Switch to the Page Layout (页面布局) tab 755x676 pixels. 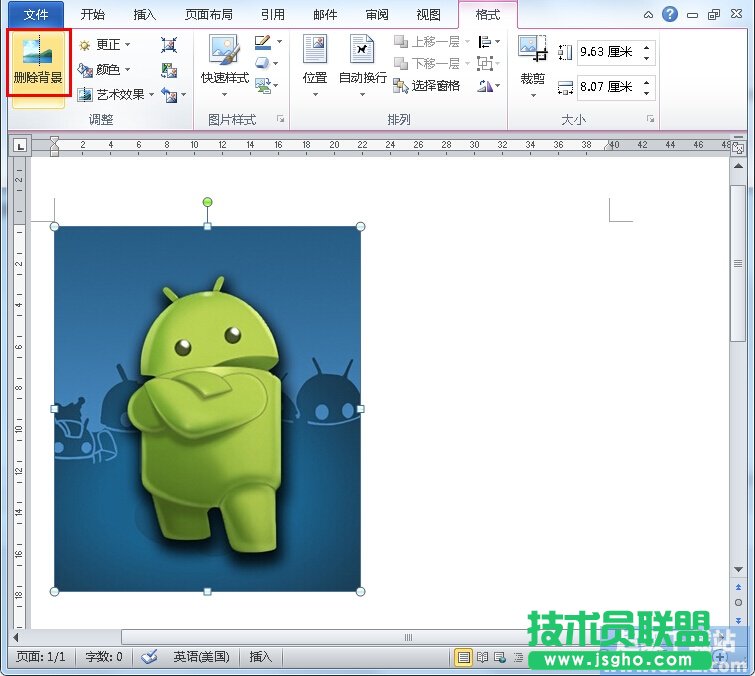click(x=209, y=15)
